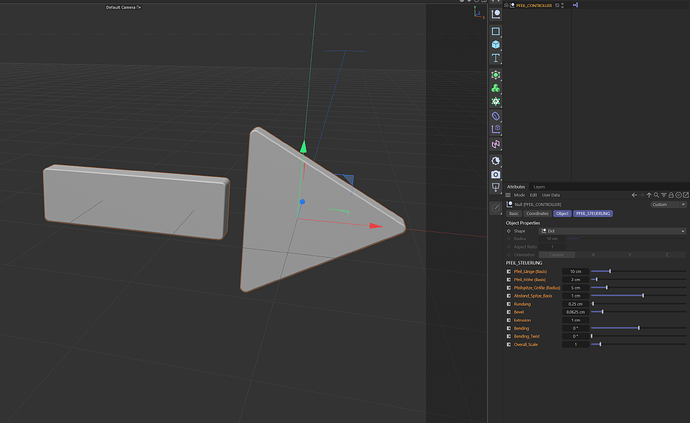Toggle keyframe for Rundung parameter

[x=509, y=304]
